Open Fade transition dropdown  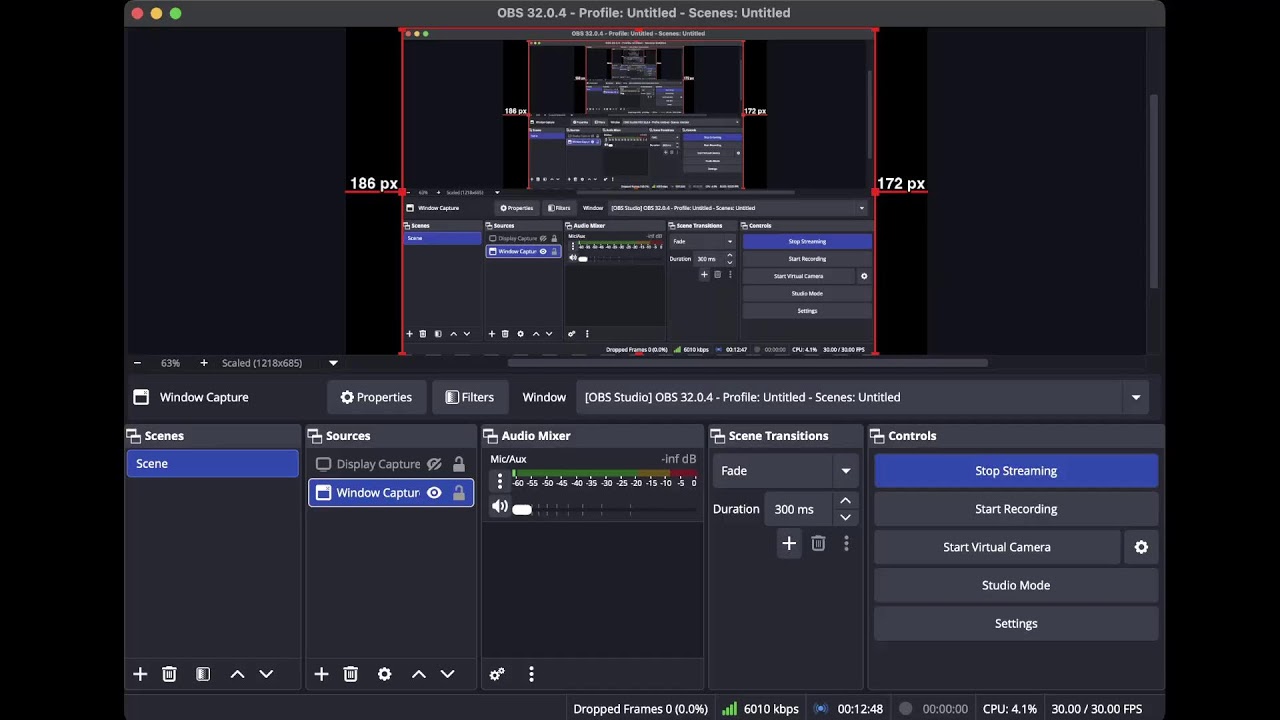tap(786, 471)
